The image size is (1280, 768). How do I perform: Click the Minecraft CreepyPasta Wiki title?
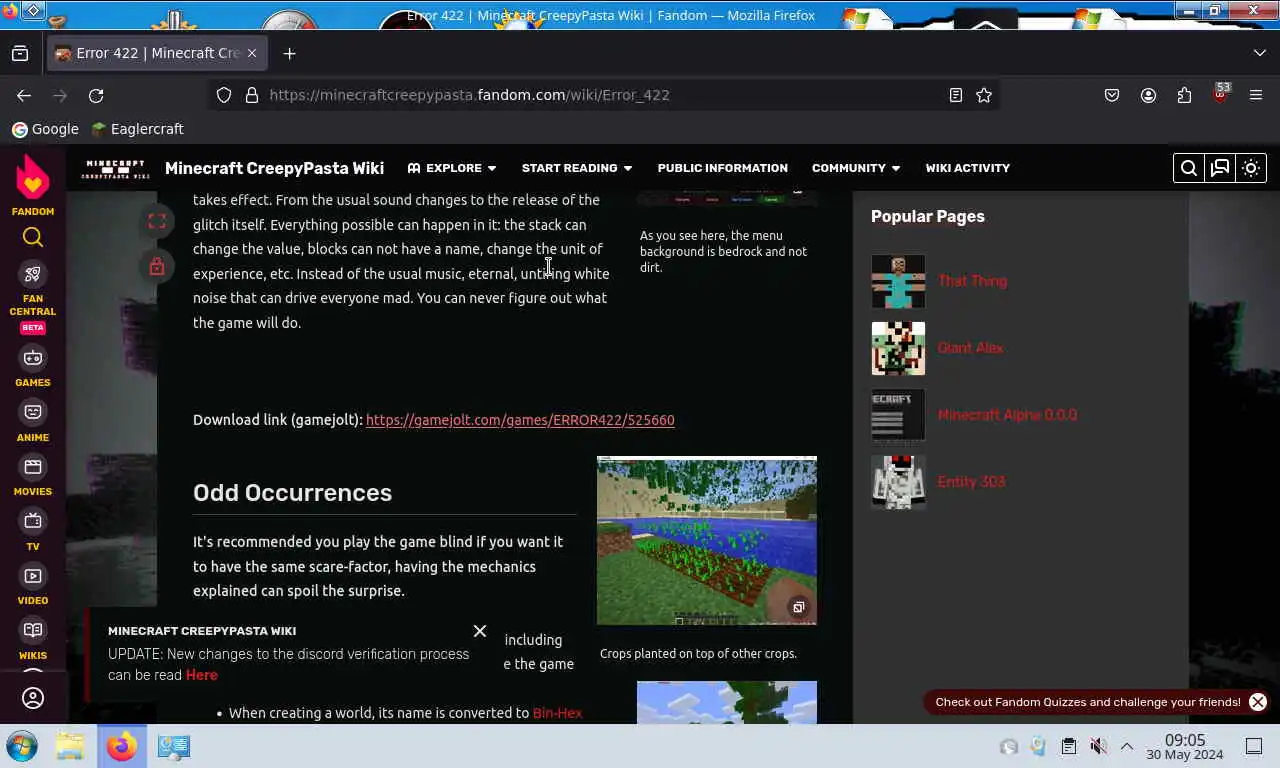pyautogui.click(x=274, y=168)
